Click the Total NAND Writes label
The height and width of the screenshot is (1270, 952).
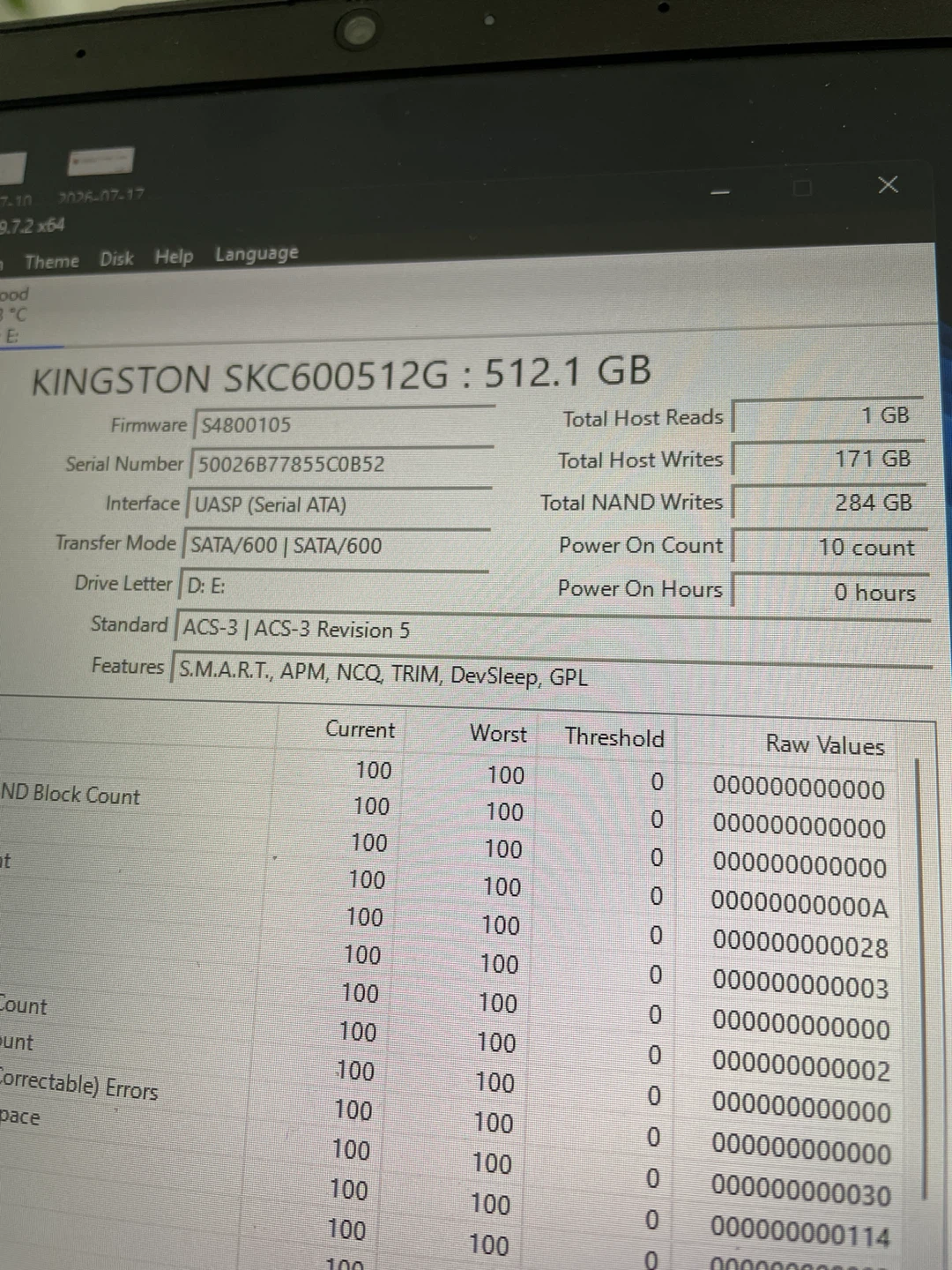click(x=631, y=503)
